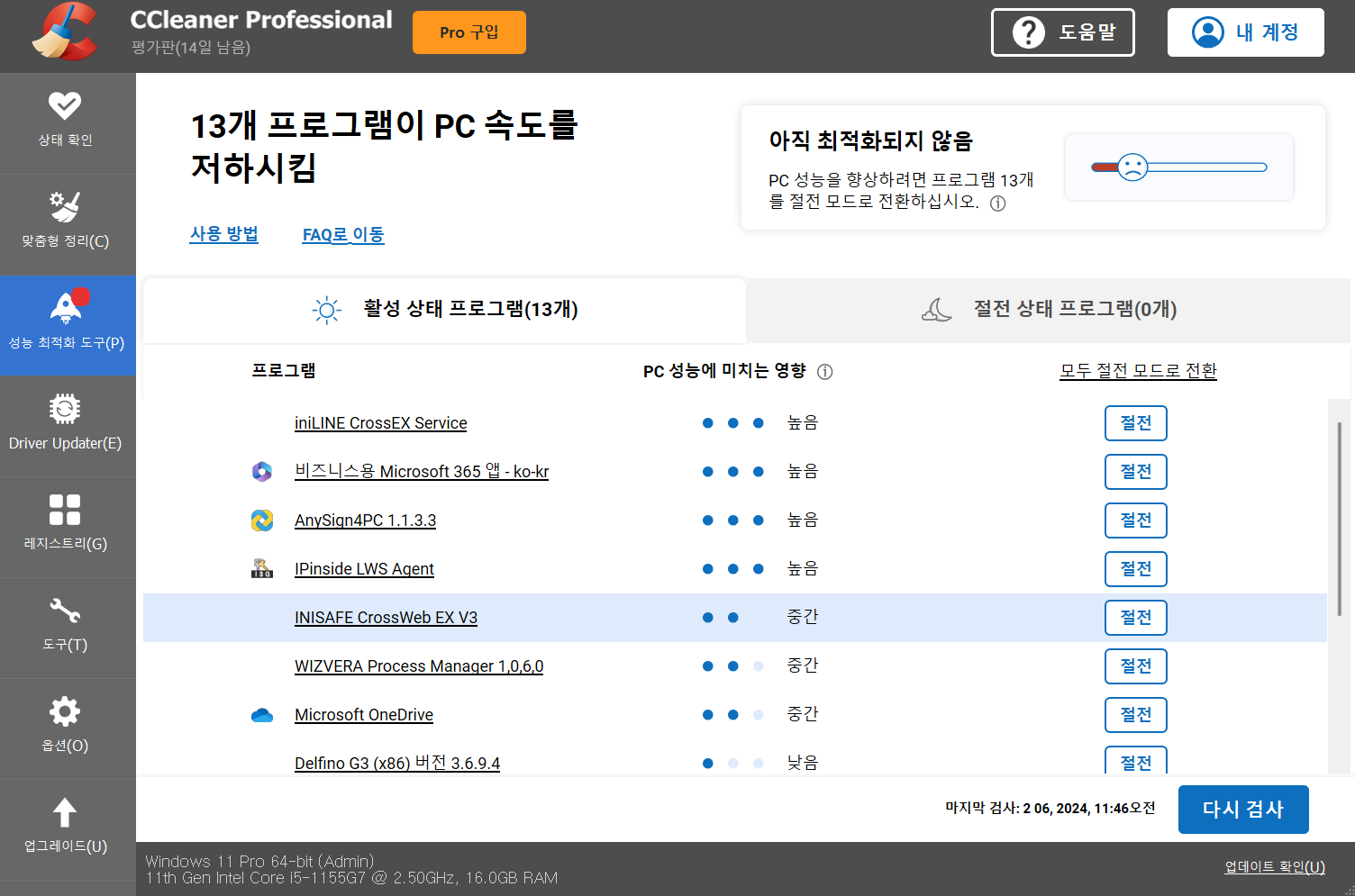Click the red notification badge on the rocket
Image resolution: width=1355 pixels, height=896 pixels.
pyautogui.click(x=81, y=296)
